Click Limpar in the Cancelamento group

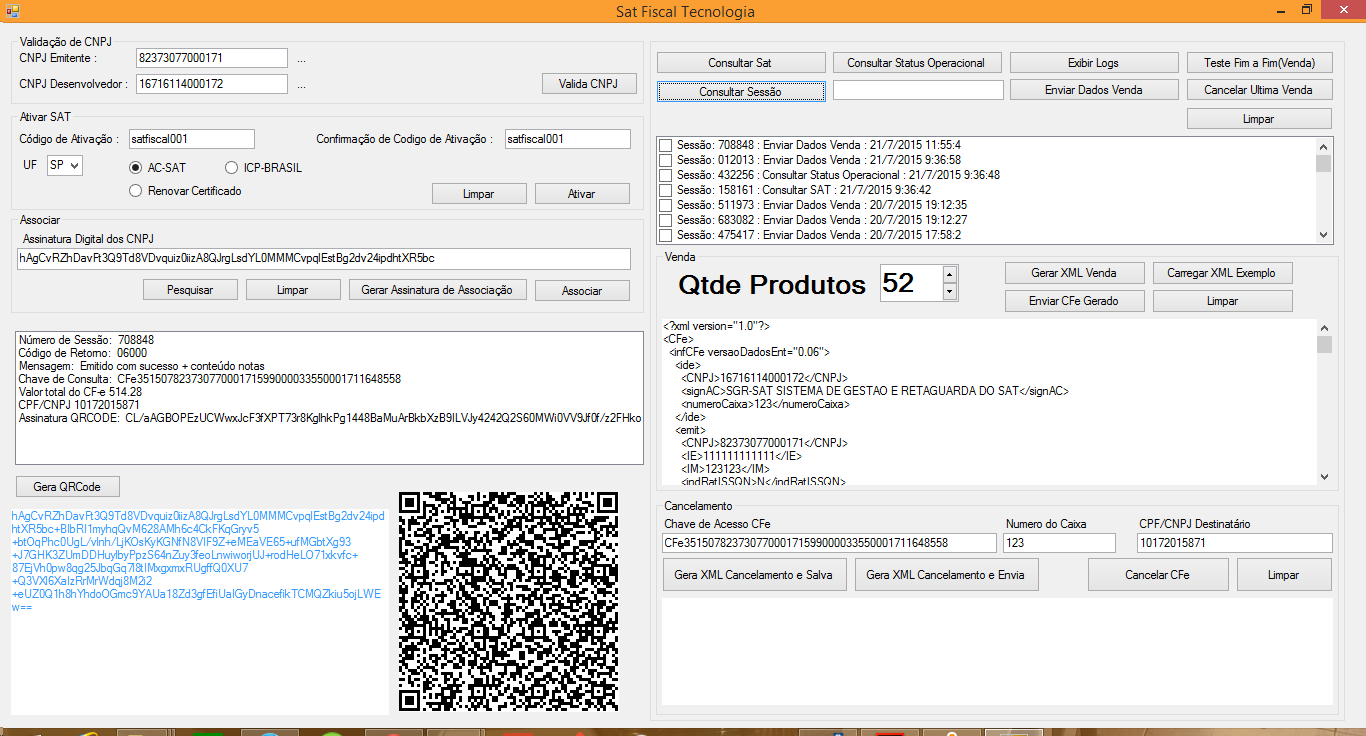[x=1284, y=575]
